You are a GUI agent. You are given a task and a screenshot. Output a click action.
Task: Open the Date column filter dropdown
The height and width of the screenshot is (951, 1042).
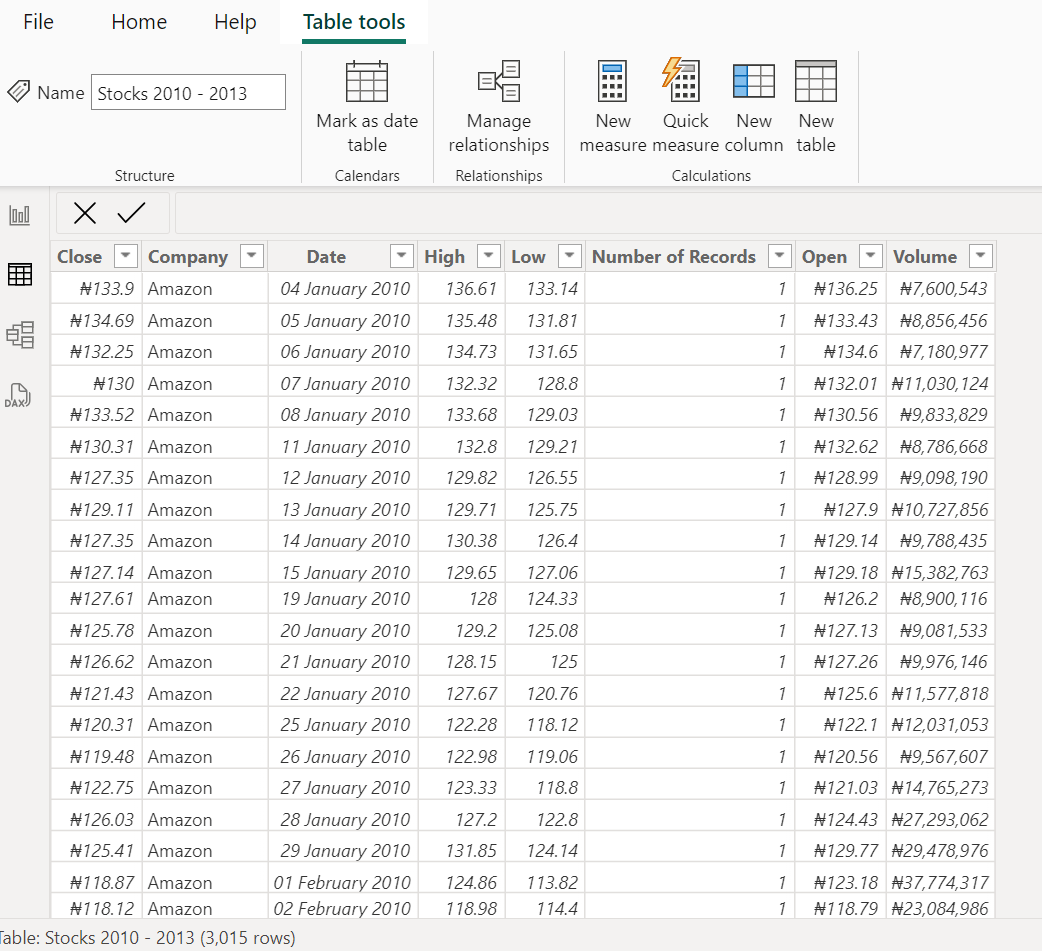click(x=401, y=256)
